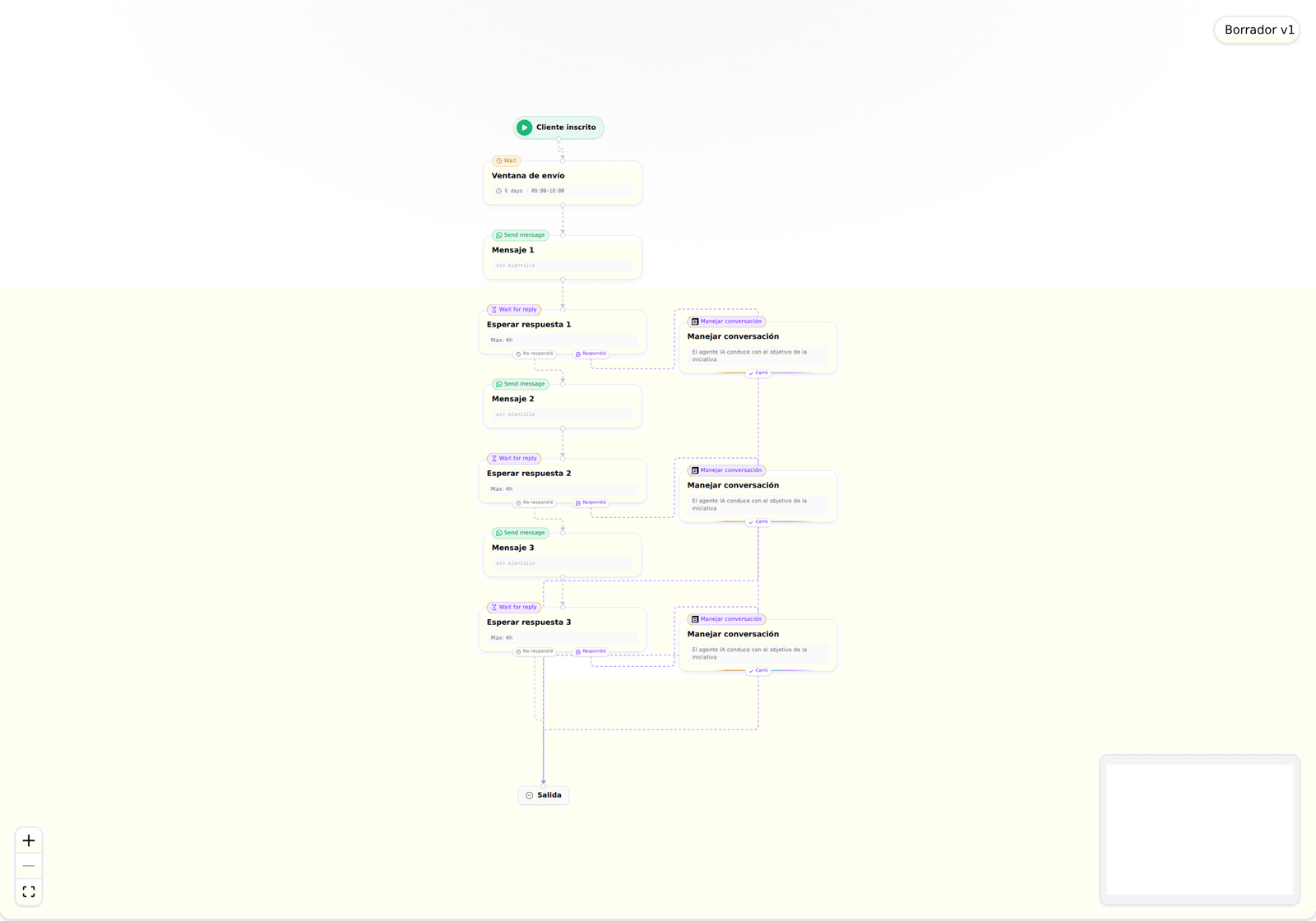
Task: Click the Respondió output of Esperar respuesta 3
Action: click(x=591, y=651)
